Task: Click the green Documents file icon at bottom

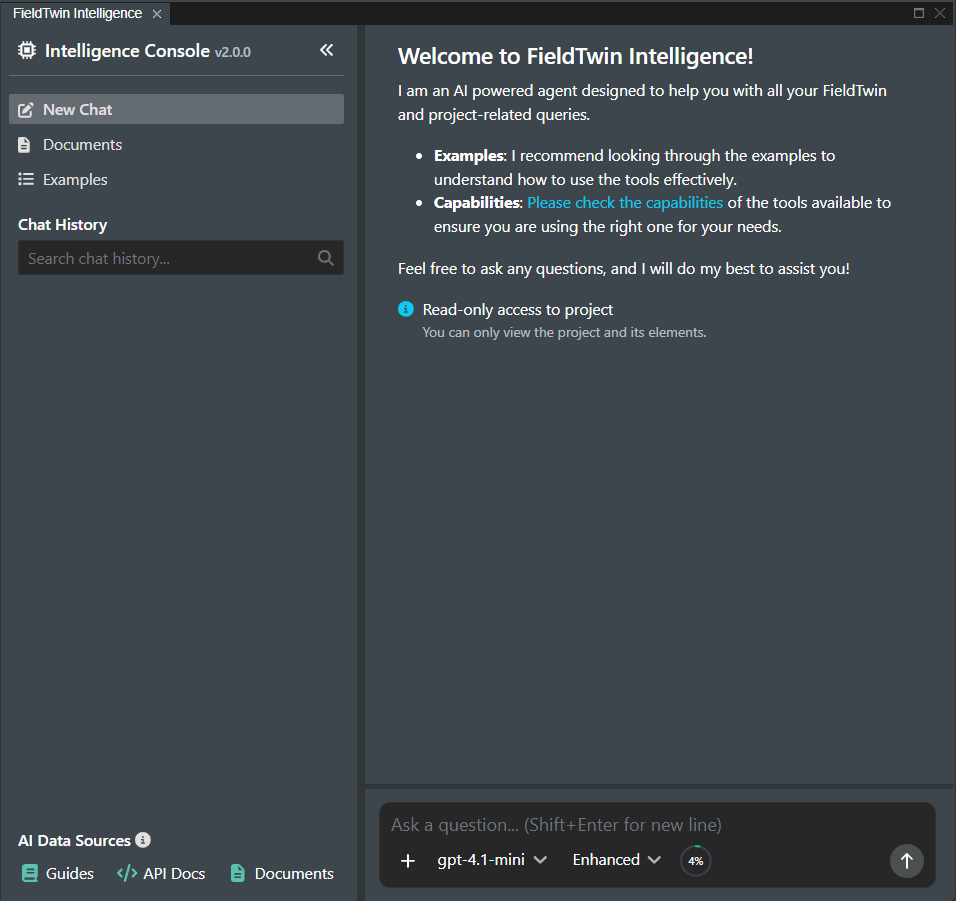Action: [238, 874]
